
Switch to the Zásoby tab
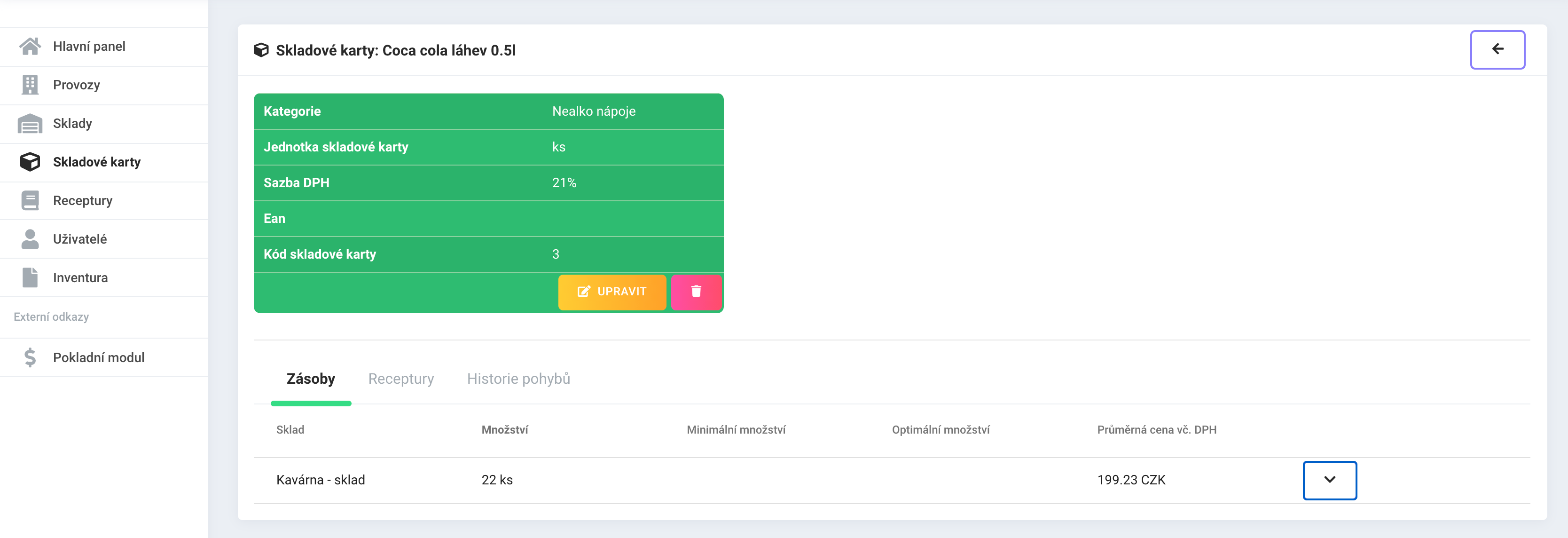[x=310, y=379]
